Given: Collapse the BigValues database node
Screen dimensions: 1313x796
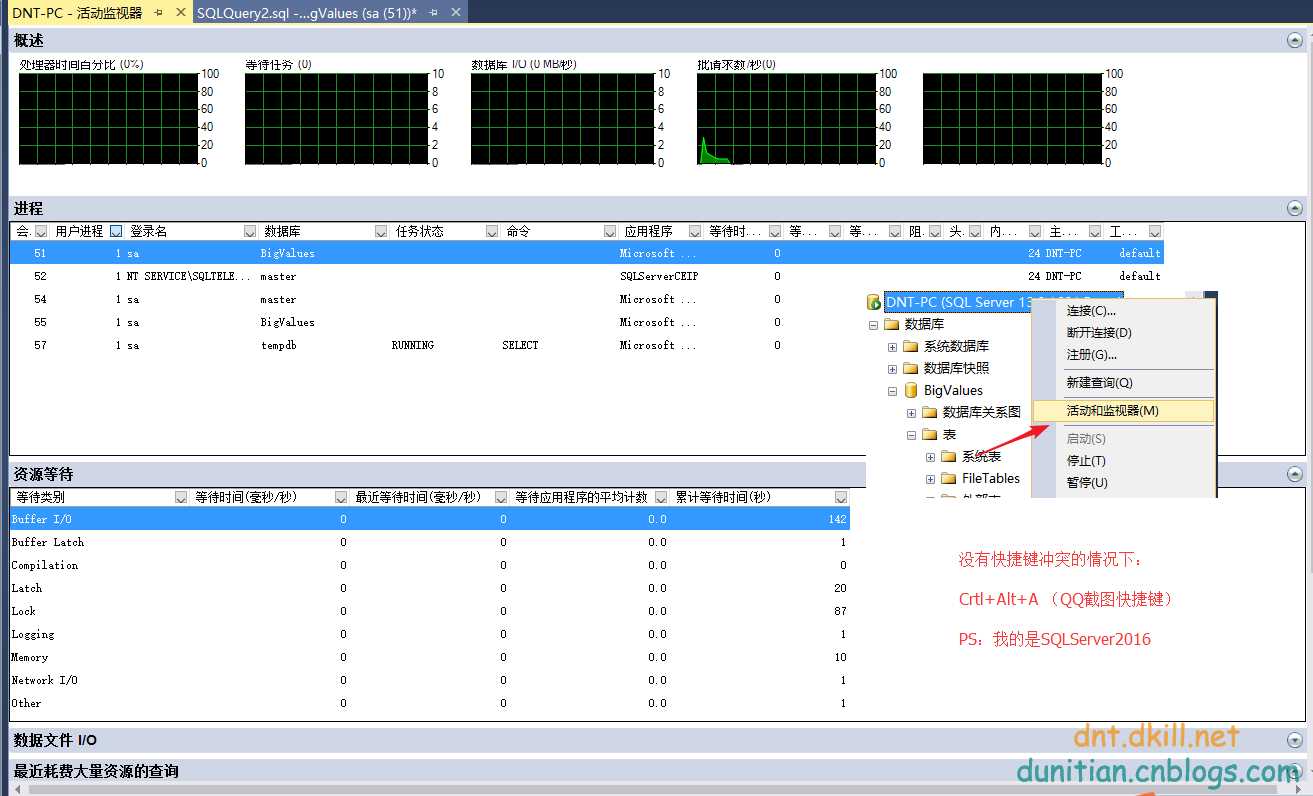Looking at the screenshot, I should pyautogui.click(x=893, y=390).
